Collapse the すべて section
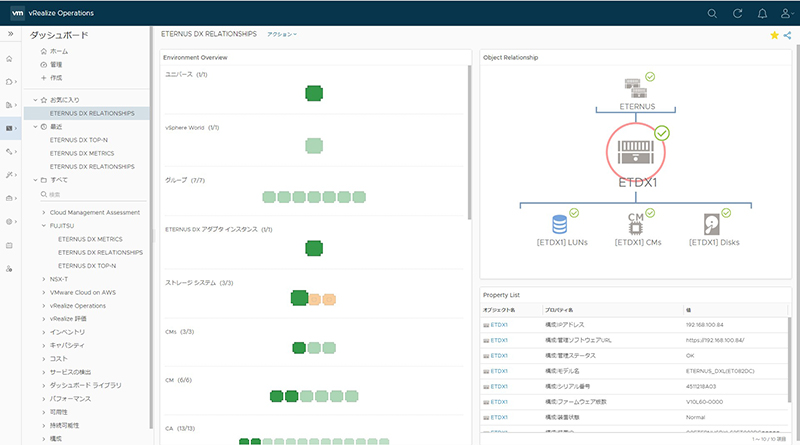The image size is (800, 445). coord(35,180)
